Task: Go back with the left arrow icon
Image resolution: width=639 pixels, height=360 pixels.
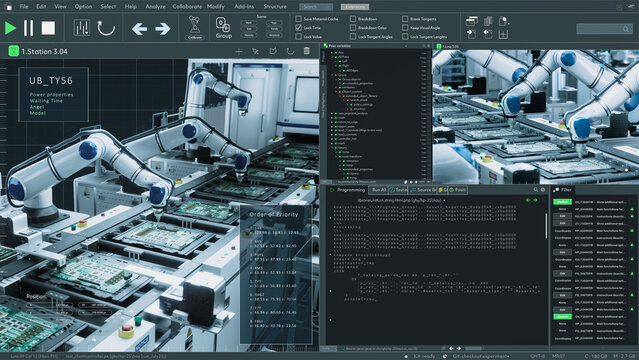Action: [x=139, y=29]
